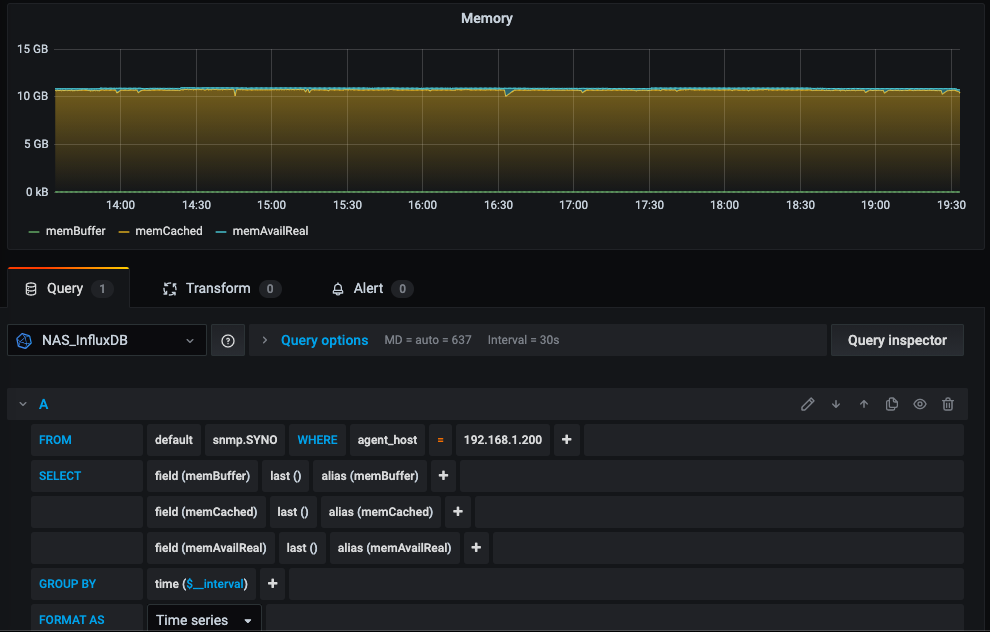
Task: Click the NAS_InfluxDB data source logo icon
Action: (24, 340)
